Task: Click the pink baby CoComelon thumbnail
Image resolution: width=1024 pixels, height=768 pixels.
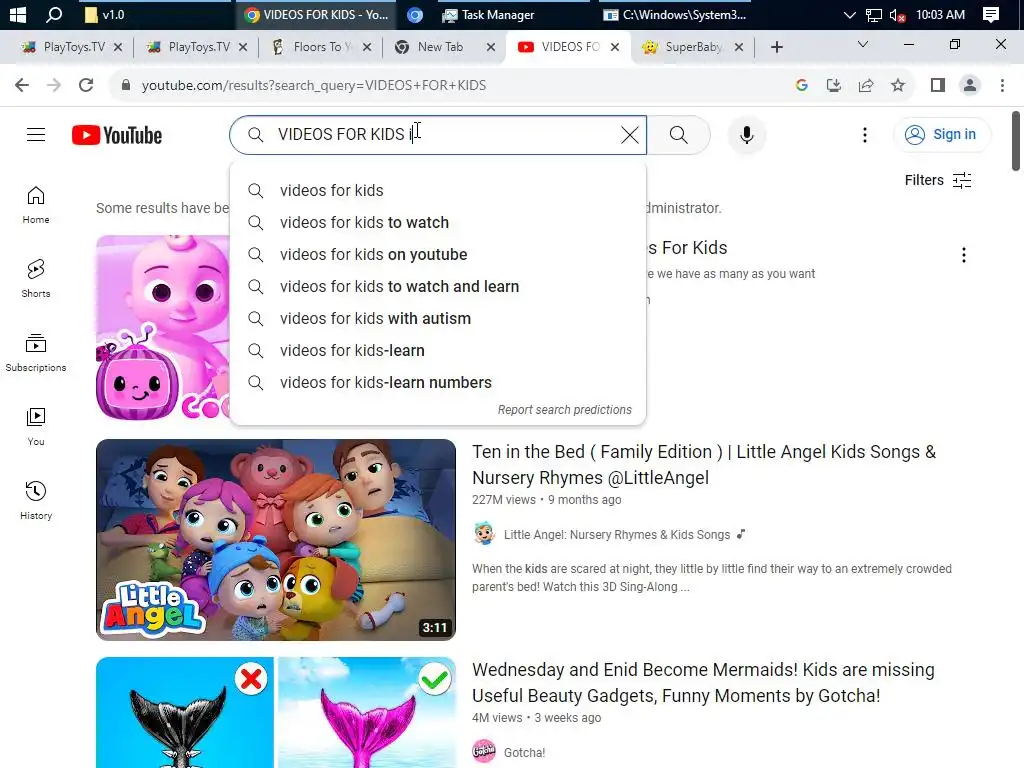Action: [x=163, y=327]
